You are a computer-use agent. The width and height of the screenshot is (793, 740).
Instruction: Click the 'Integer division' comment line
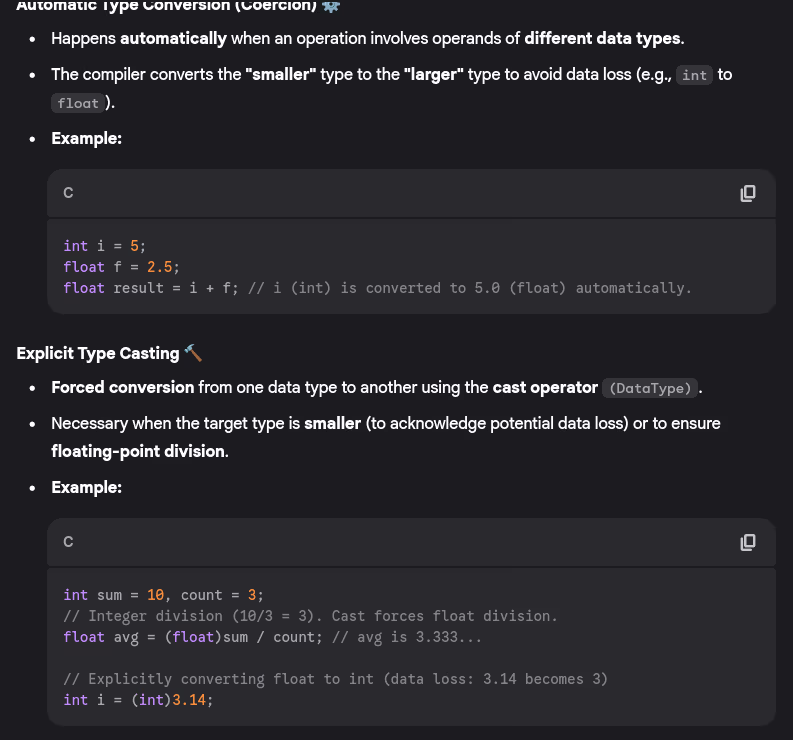[310, 616]
